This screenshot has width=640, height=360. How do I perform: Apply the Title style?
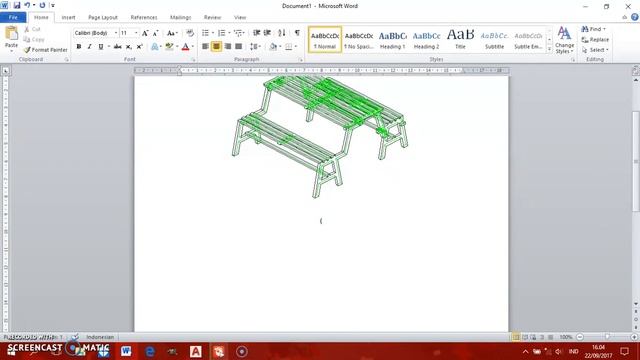pos(460,40)
